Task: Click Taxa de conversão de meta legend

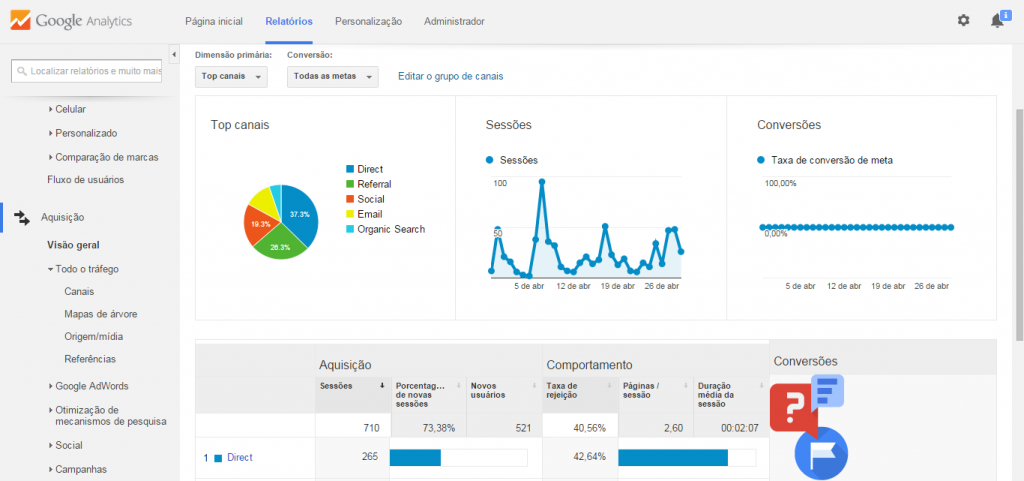Action: [825, 160]
